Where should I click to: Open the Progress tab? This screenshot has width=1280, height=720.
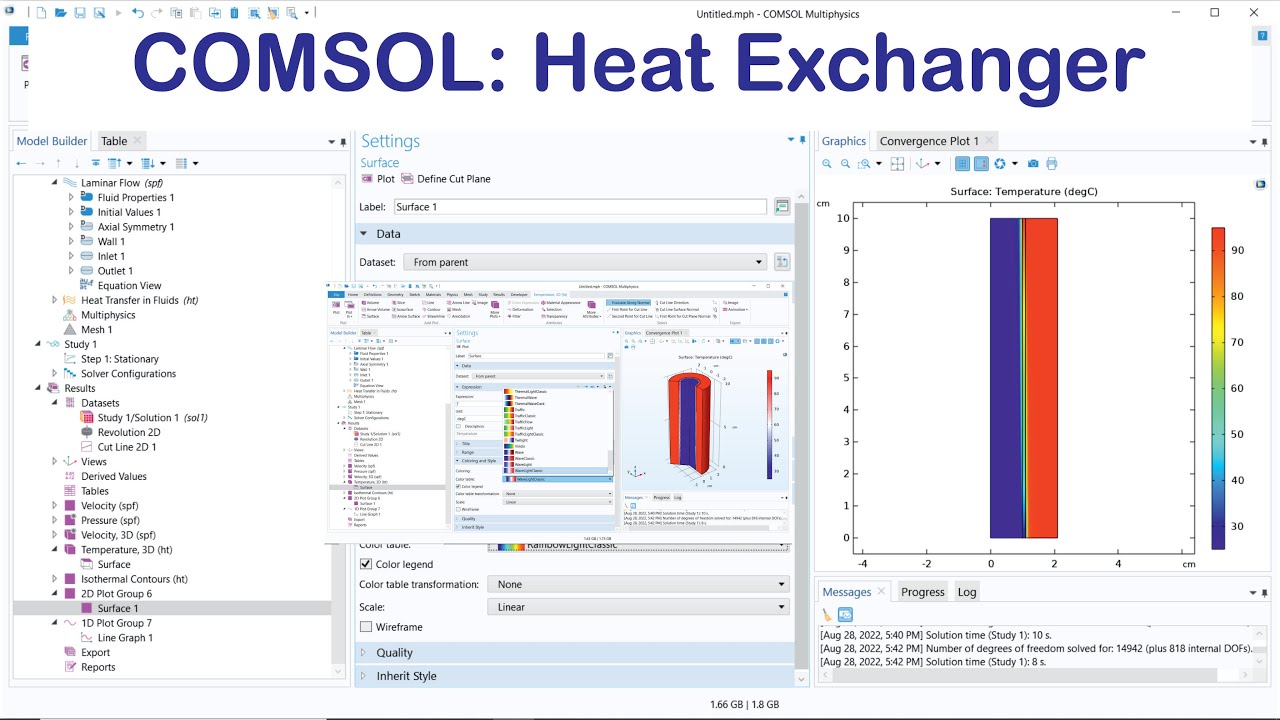point(923,592)
